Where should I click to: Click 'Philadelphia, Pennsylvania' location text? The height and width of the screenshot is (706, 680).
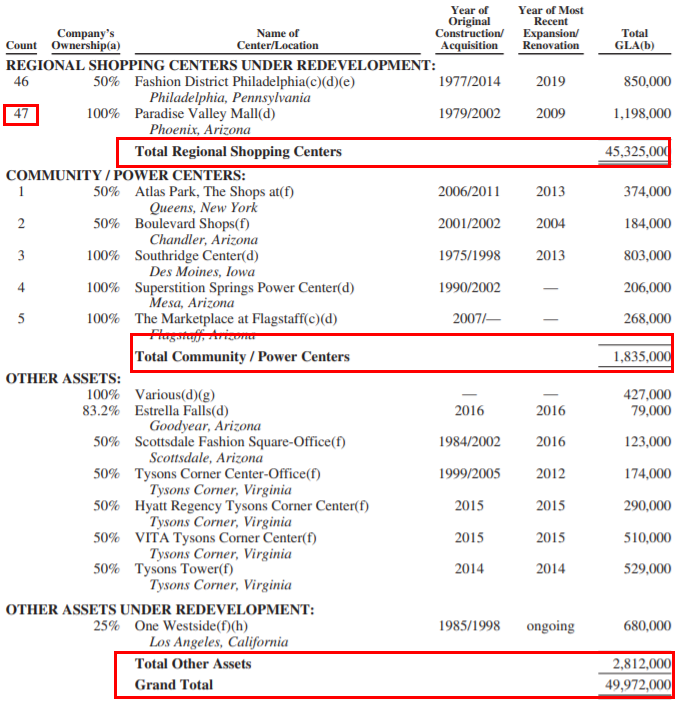(x=230, y=98)
